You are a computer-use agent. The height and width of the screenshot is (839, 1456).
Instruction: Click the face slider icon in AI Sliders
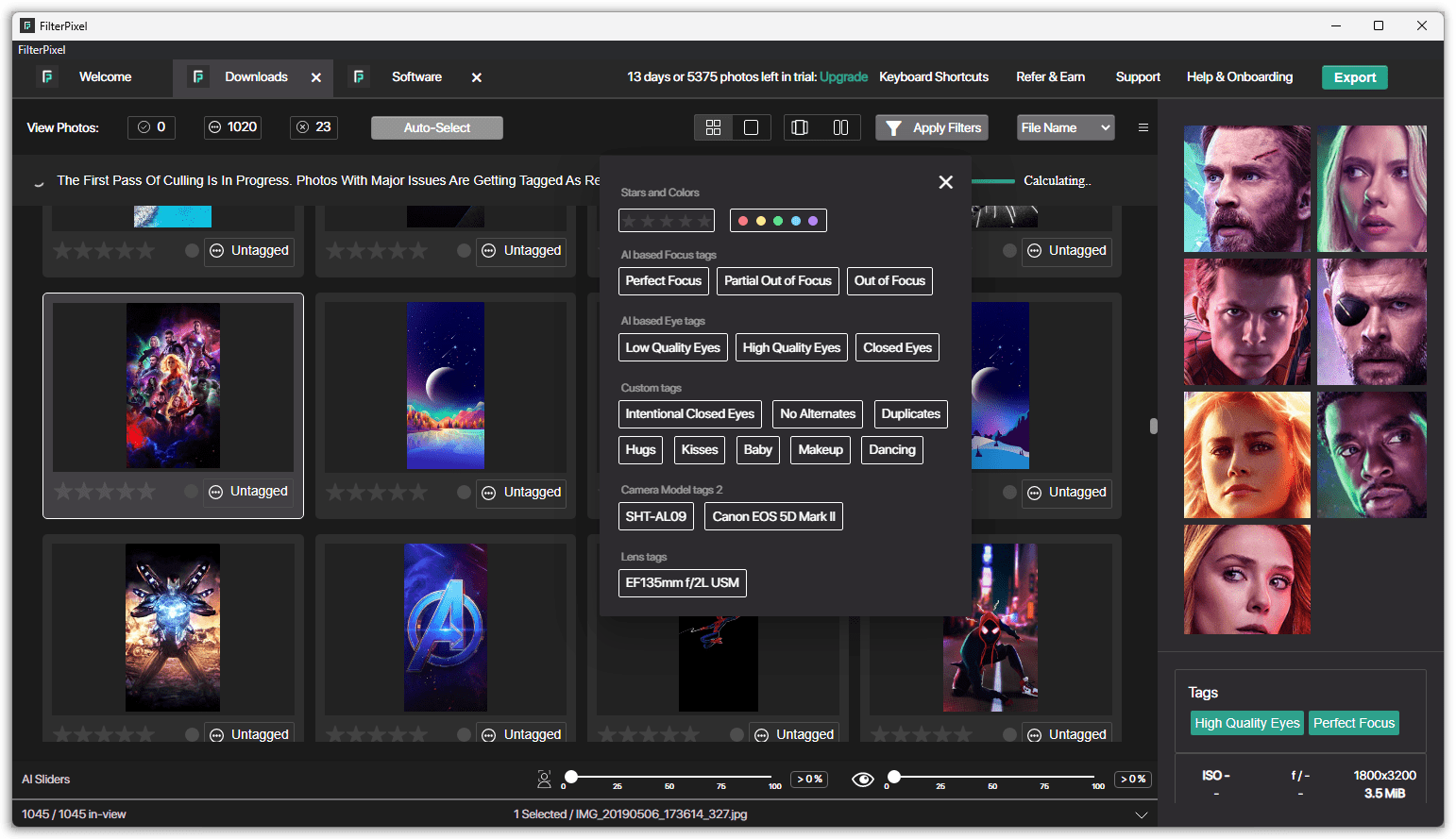(x=544, y=780)
